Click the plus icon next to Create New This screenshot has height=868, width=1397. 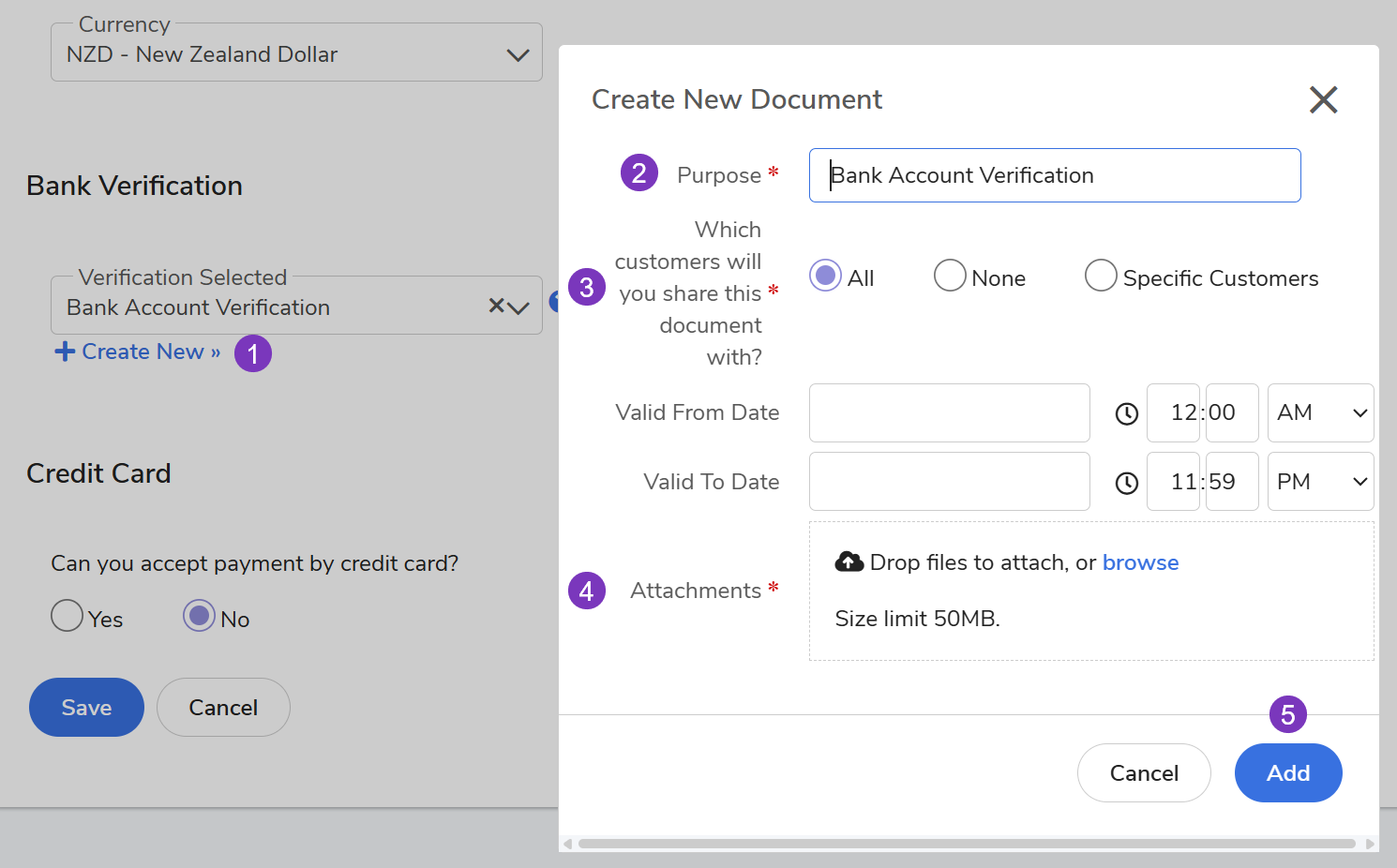[x=65, y=352]
